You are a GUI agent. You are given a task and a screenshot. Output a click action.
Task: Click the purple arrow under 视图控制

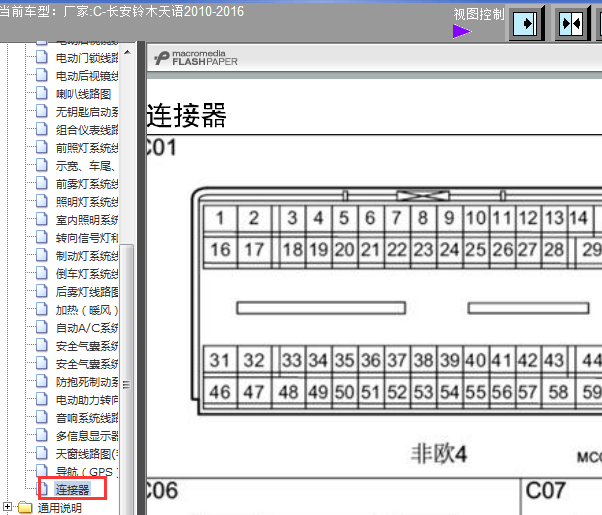[x=461, y=31]
